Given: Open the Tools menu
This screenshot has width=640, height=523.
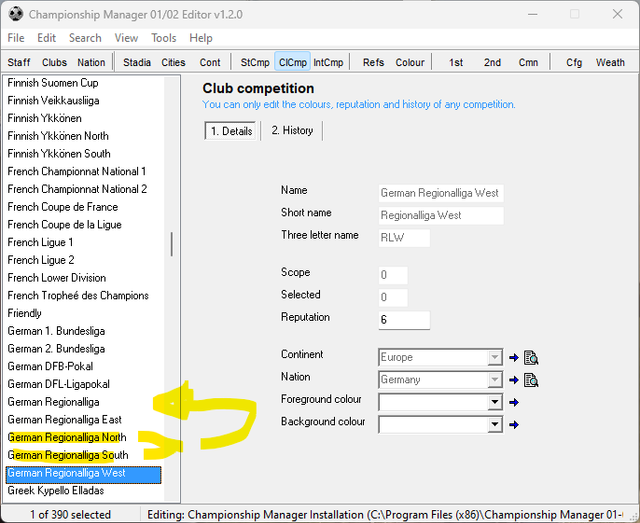Looking at the screenshot, I should click(164, 38).
